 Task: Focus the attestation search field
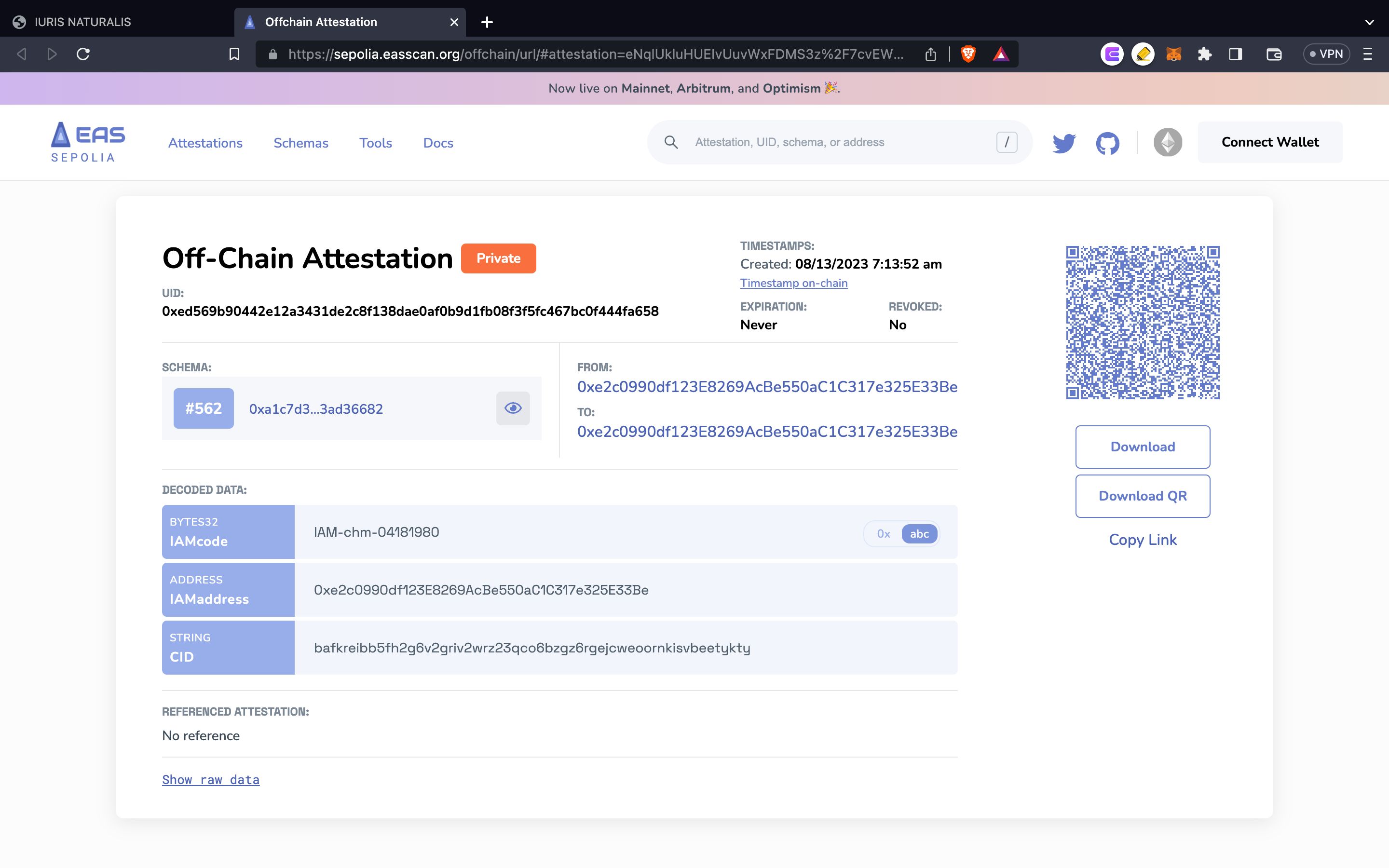(x=840, y=142)
